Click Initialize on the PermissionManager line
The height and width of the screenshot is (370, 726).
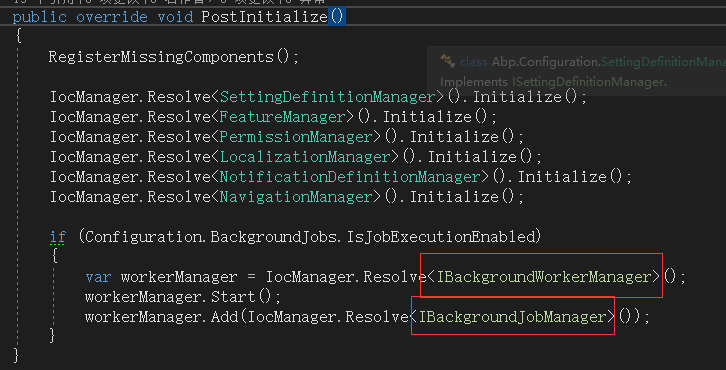pyautogui.click(x=454, y=137)
